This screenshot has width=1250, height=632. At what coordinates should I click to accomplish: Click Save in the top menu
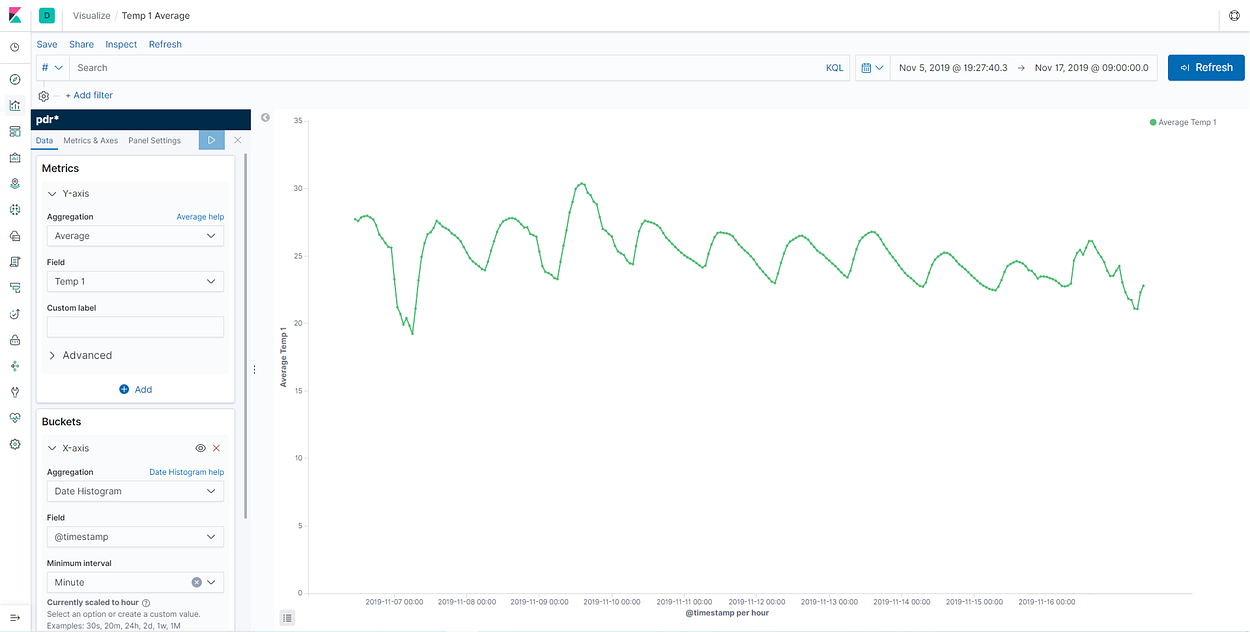[x=47, y=45]
